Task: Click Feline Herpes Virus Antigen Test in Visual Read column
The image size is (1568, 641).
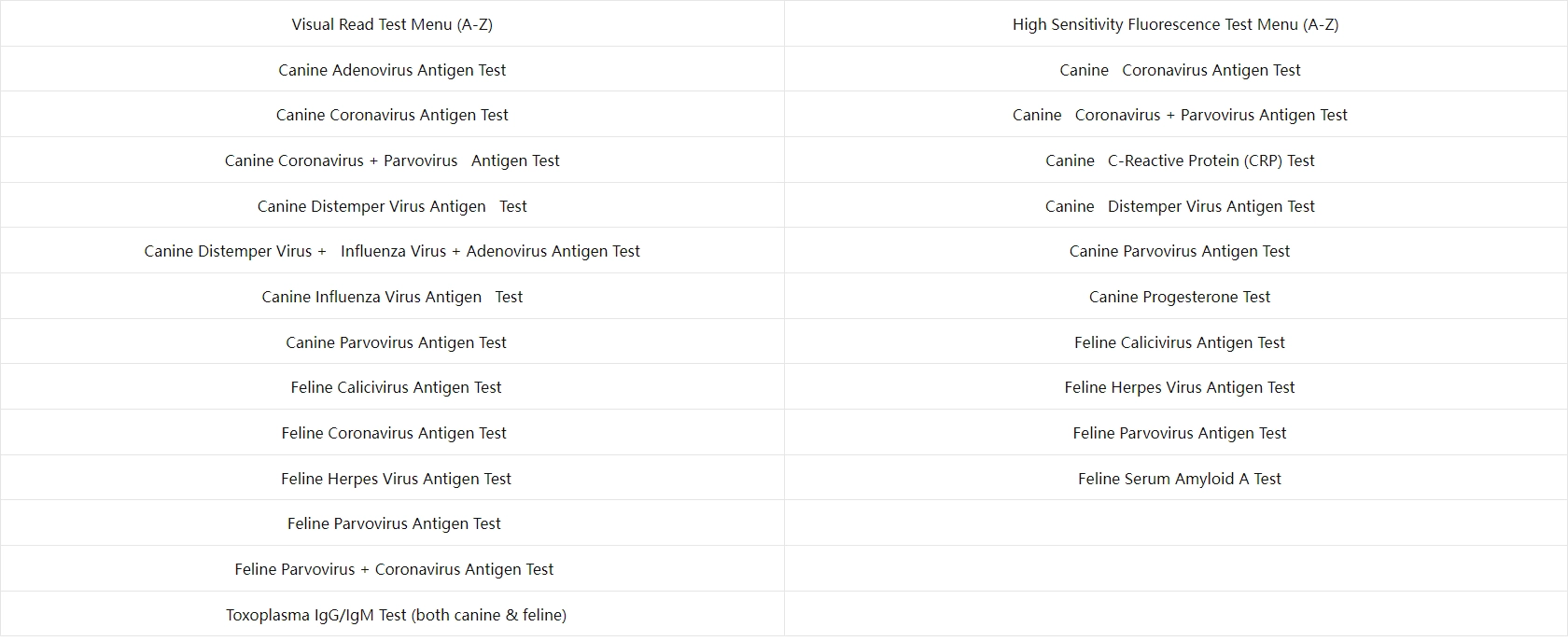Action: (x=396, y=479)
